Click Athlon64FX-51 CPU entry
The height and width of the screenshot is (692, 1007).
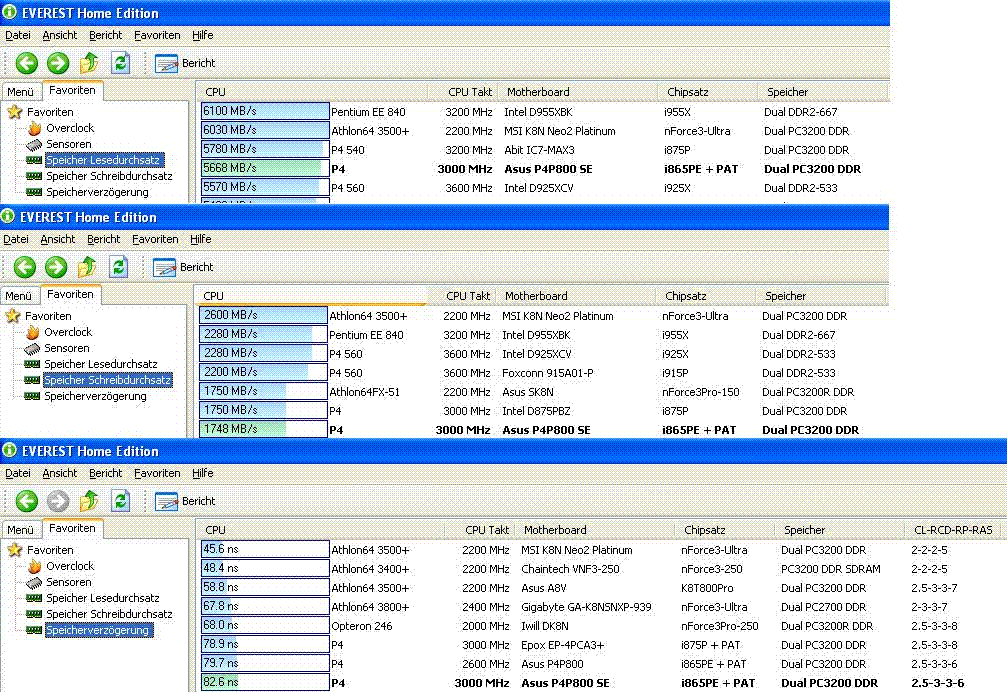coord(364,392)
